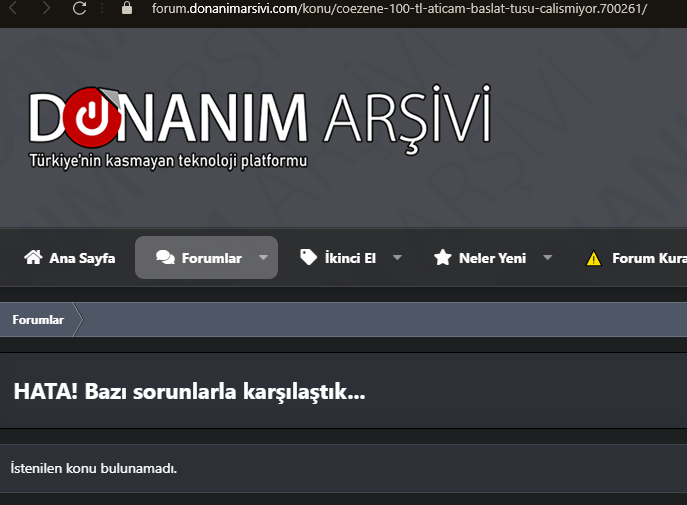Expand the Neler Yeni dropdown arrow

pyautogui.click(x=548, y=258)
